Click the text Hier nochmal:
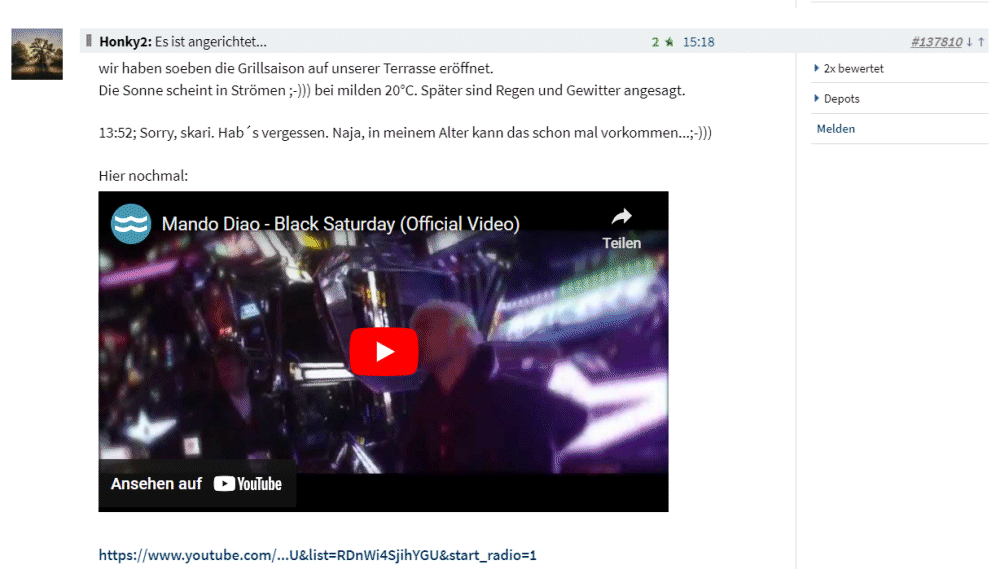This screenshot has width=1000, height=578. pos(143,175)
